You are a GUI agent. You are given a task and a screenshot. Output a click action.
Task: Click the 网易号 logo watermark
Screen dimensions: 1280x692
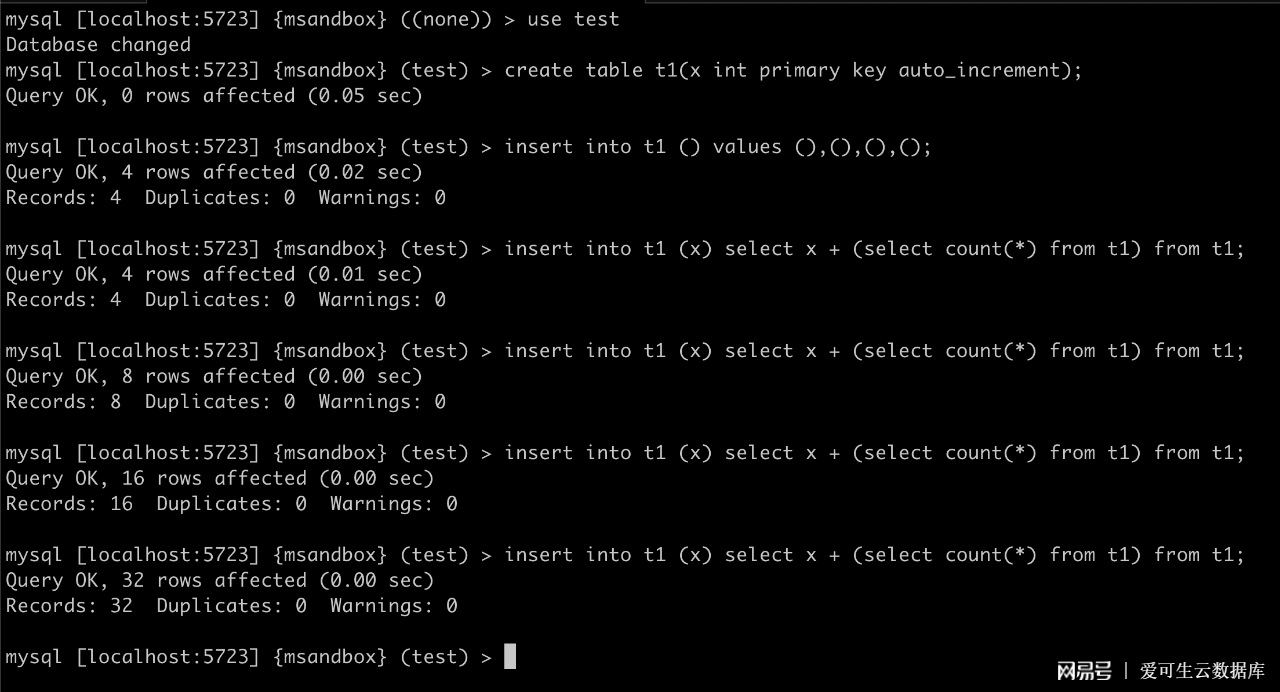point(1084,671)
